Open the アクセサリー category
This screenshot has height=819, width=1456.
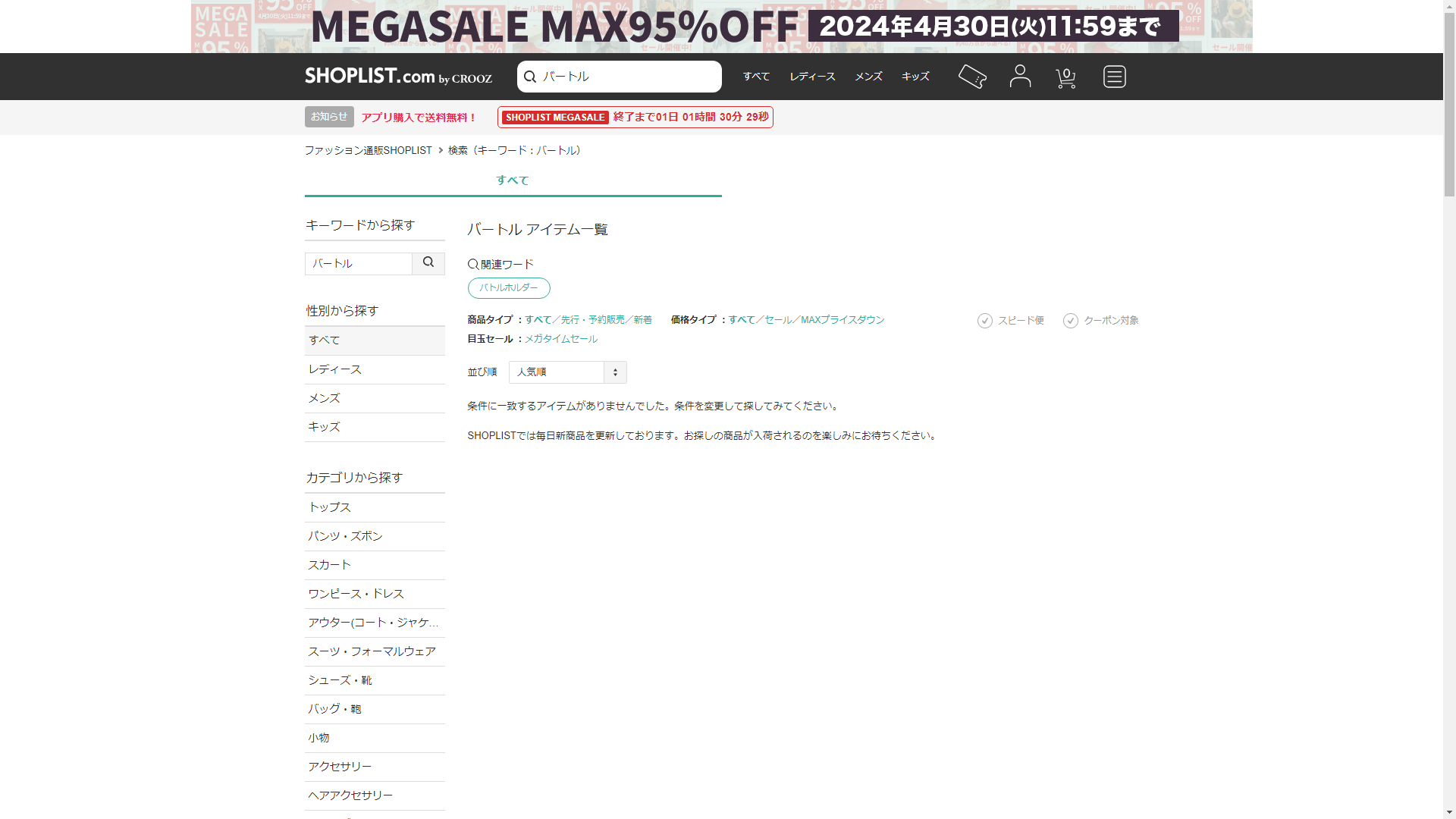(375, 767)
